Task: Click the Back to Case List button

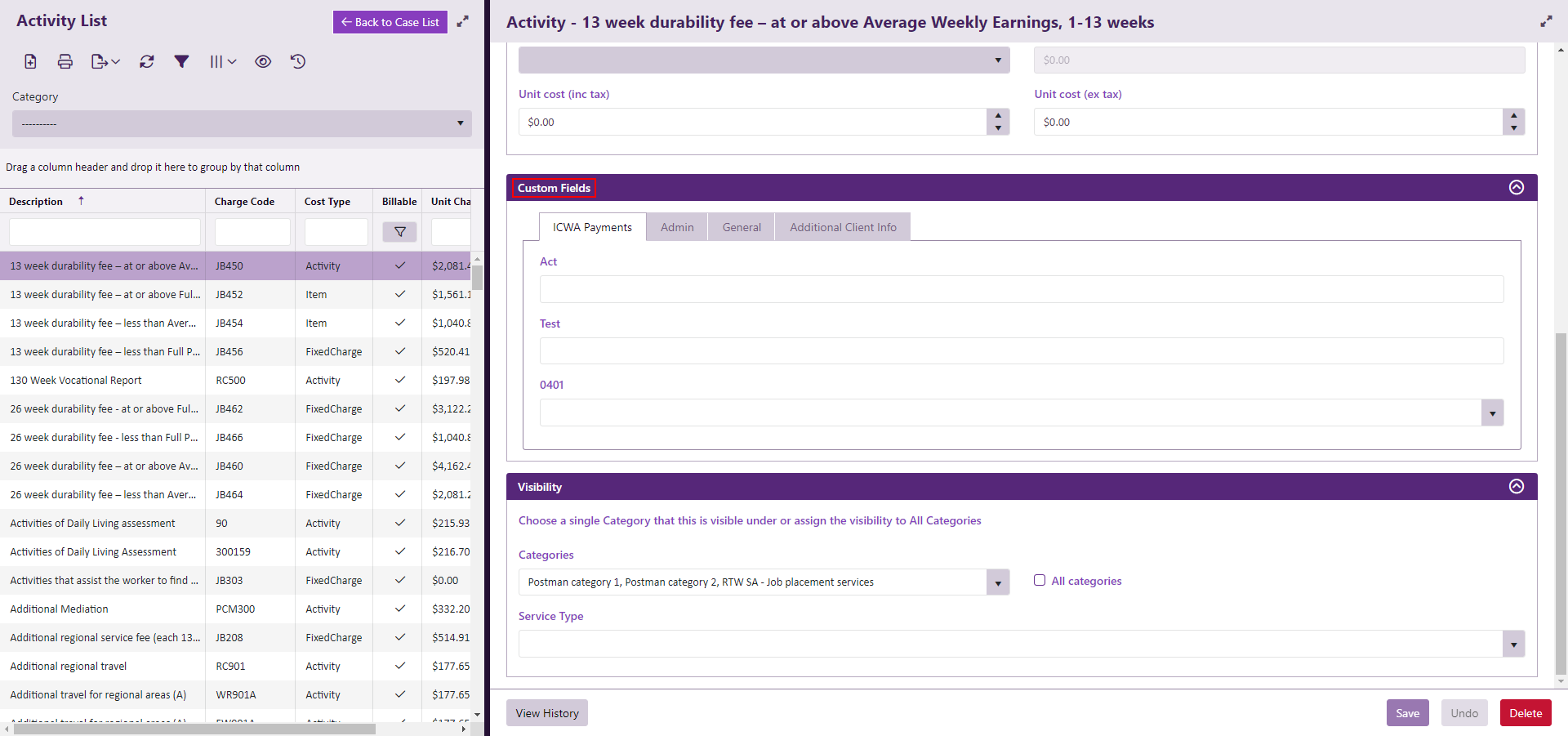Action: point(390,22)
